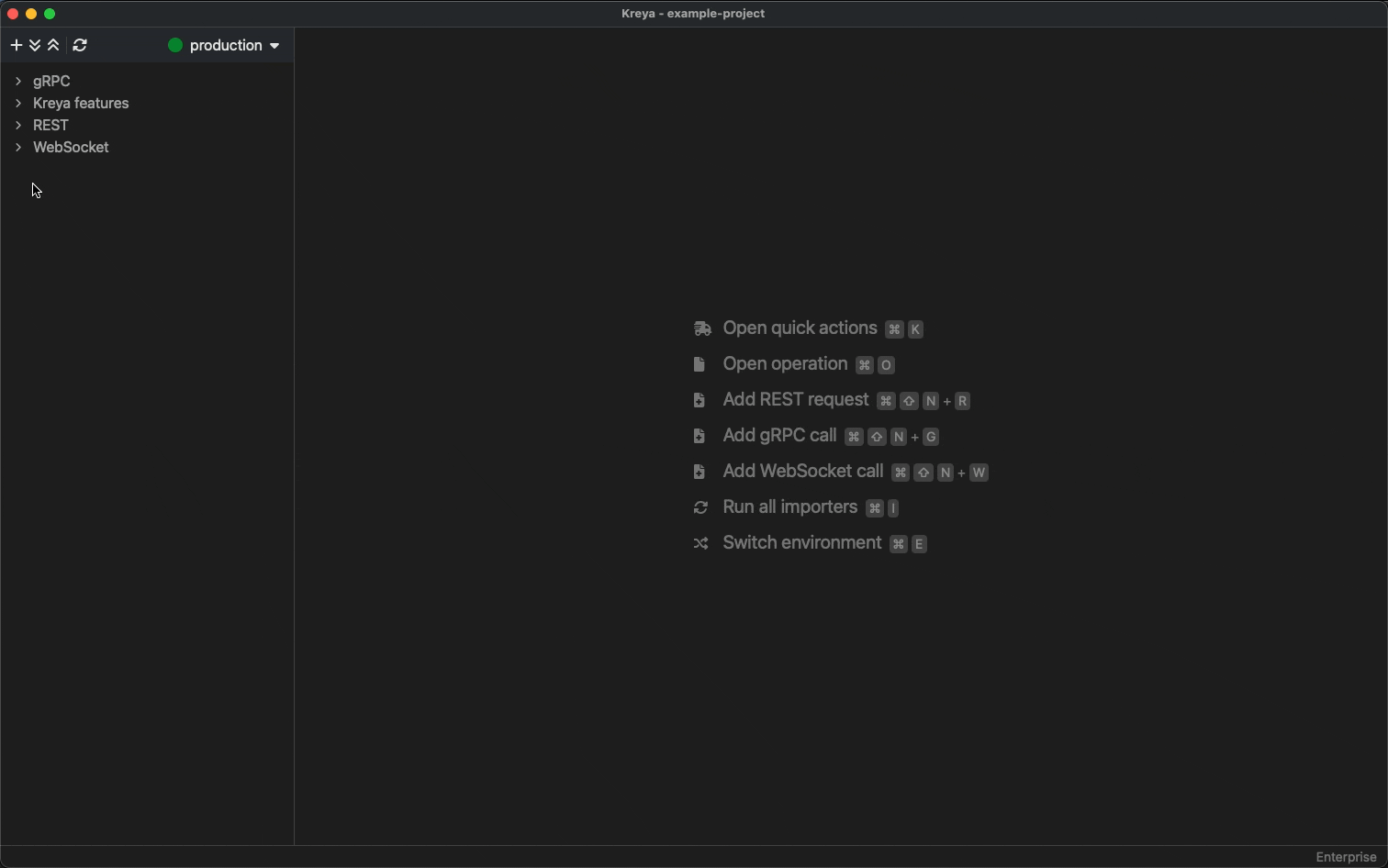
Task: Click the plus icon to add new item
Action: tap(17, 45)
